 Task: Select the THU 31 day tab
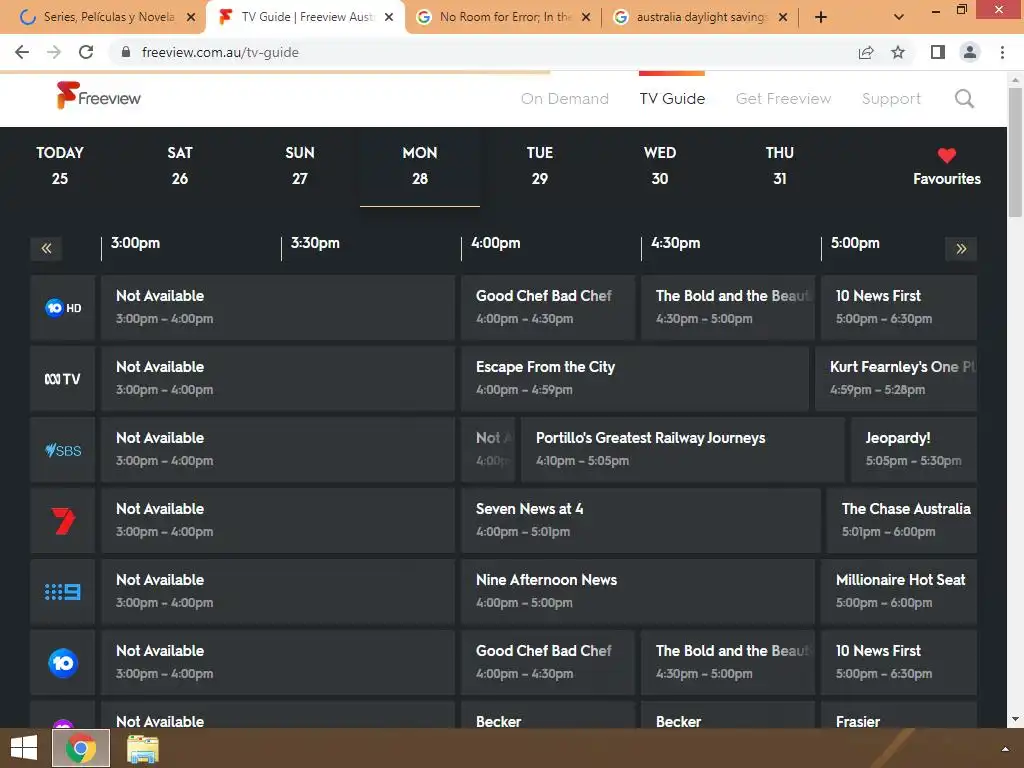pos(780,166)
